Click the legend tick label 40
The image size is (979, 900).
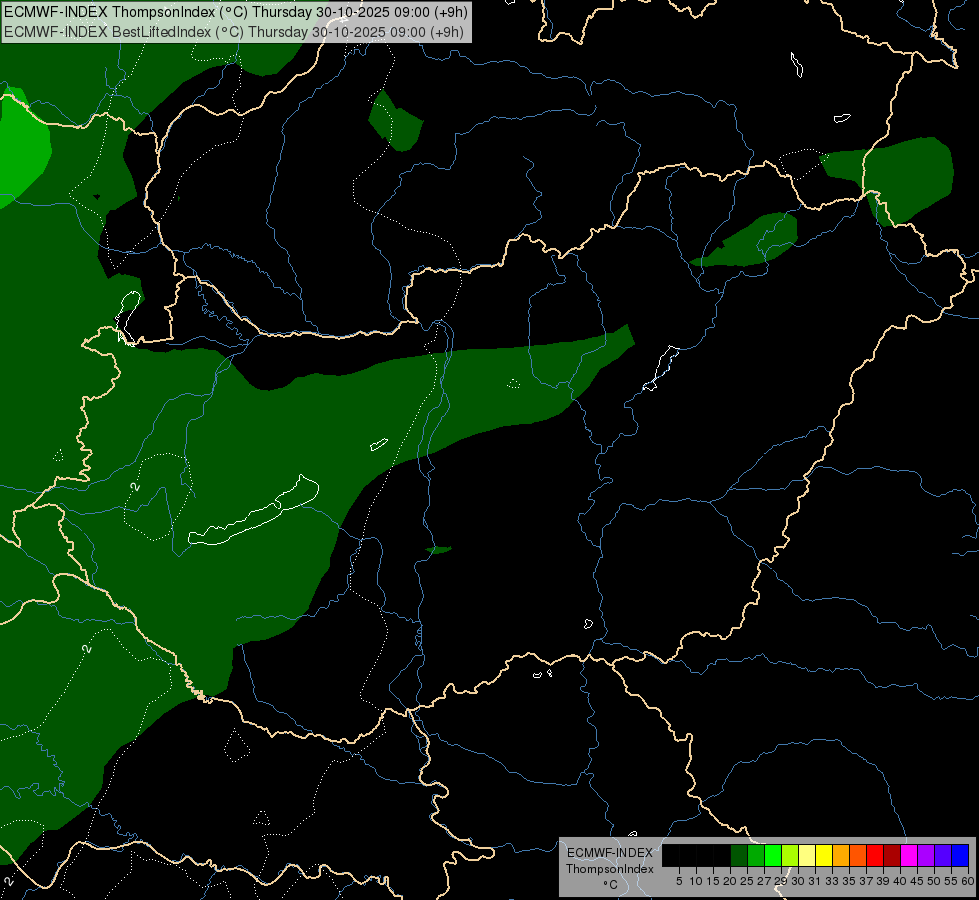tap(900, 881)
